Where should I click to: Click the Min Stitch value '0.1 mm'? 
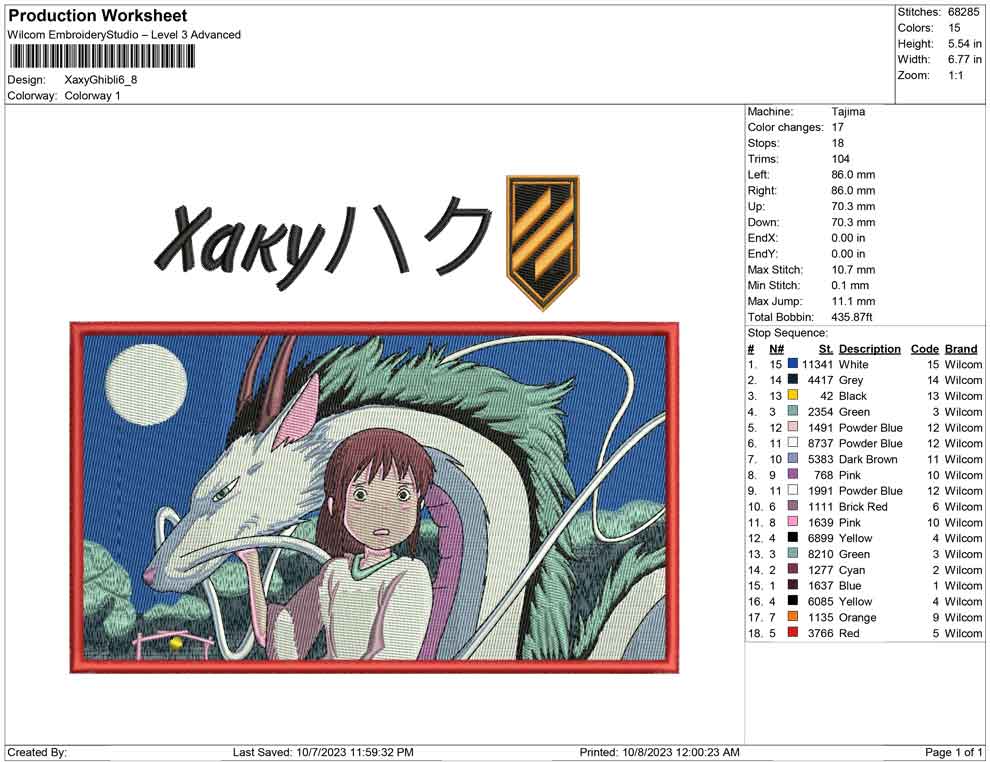850,285
